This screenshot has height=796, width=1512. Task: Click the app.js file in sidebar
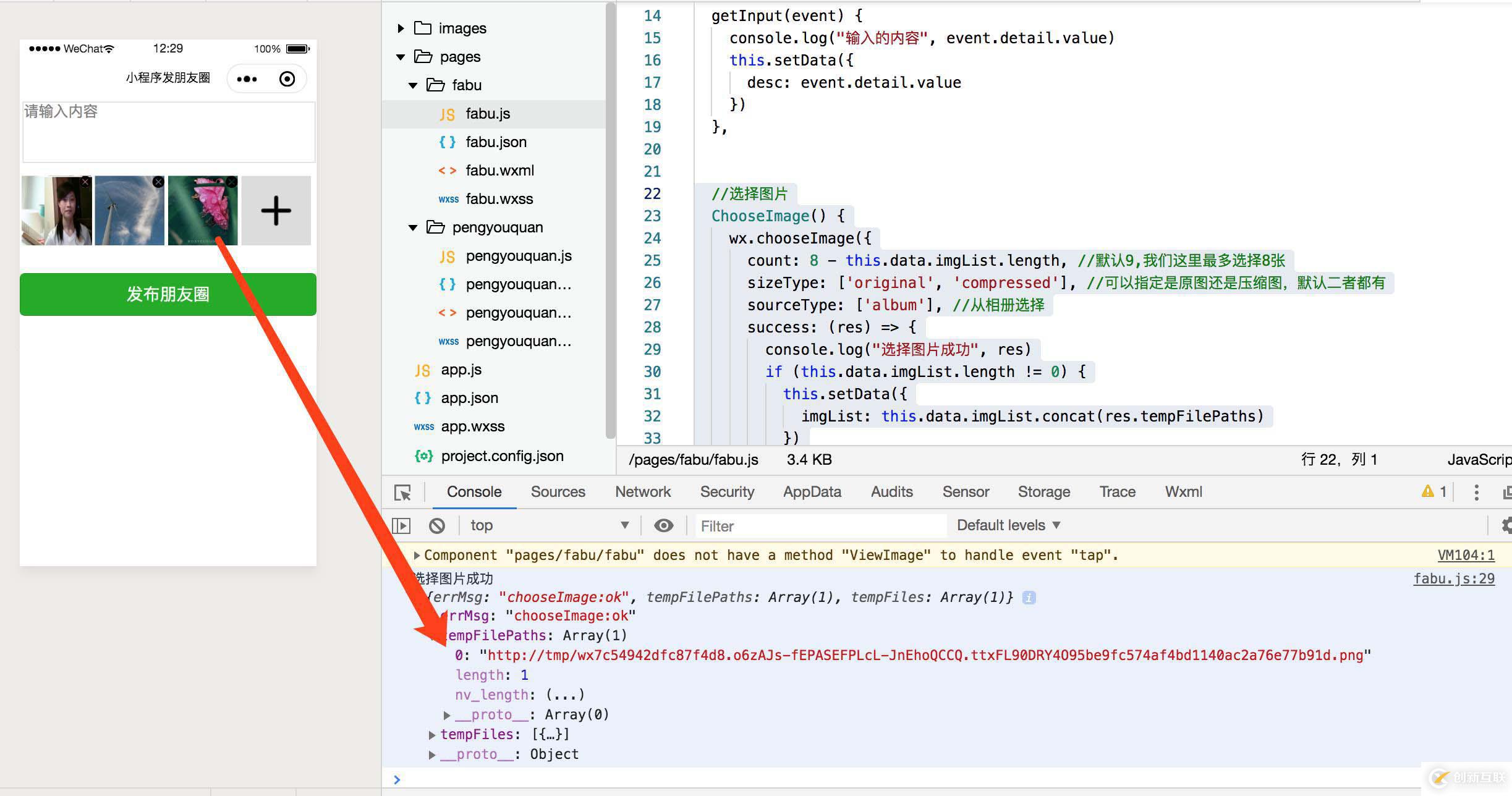click(460, 369)
